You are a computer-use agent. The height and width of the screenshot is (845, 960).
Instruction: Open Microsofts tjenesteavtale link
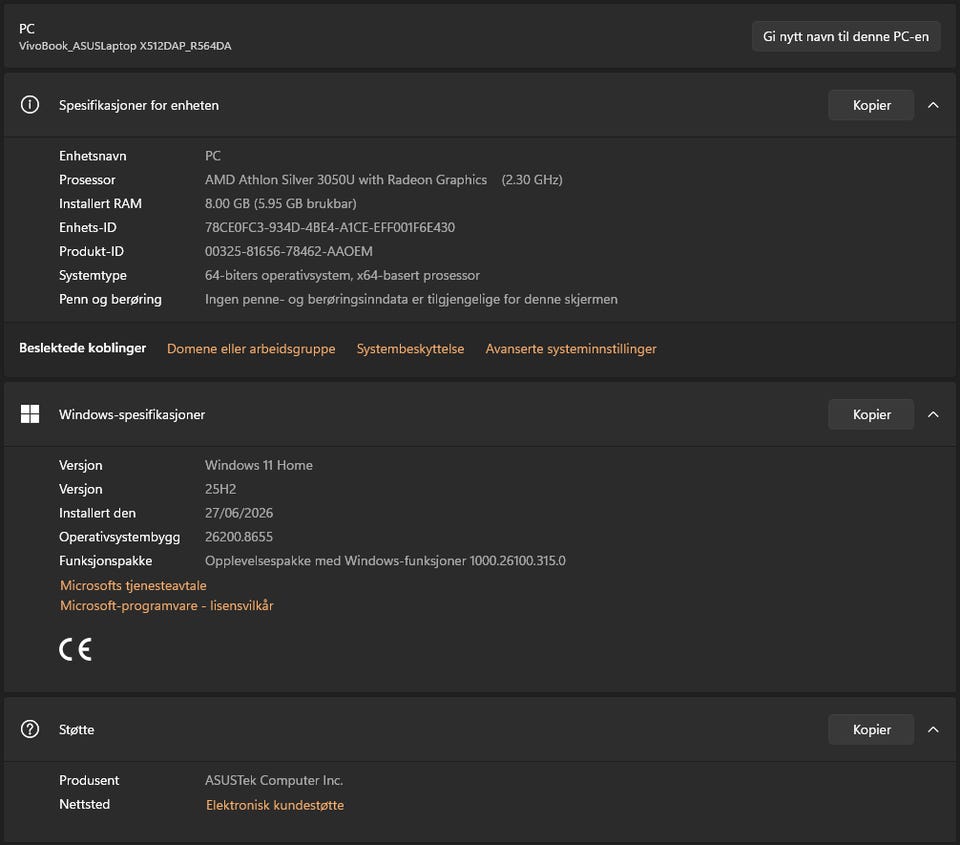[x=133, y=585]
